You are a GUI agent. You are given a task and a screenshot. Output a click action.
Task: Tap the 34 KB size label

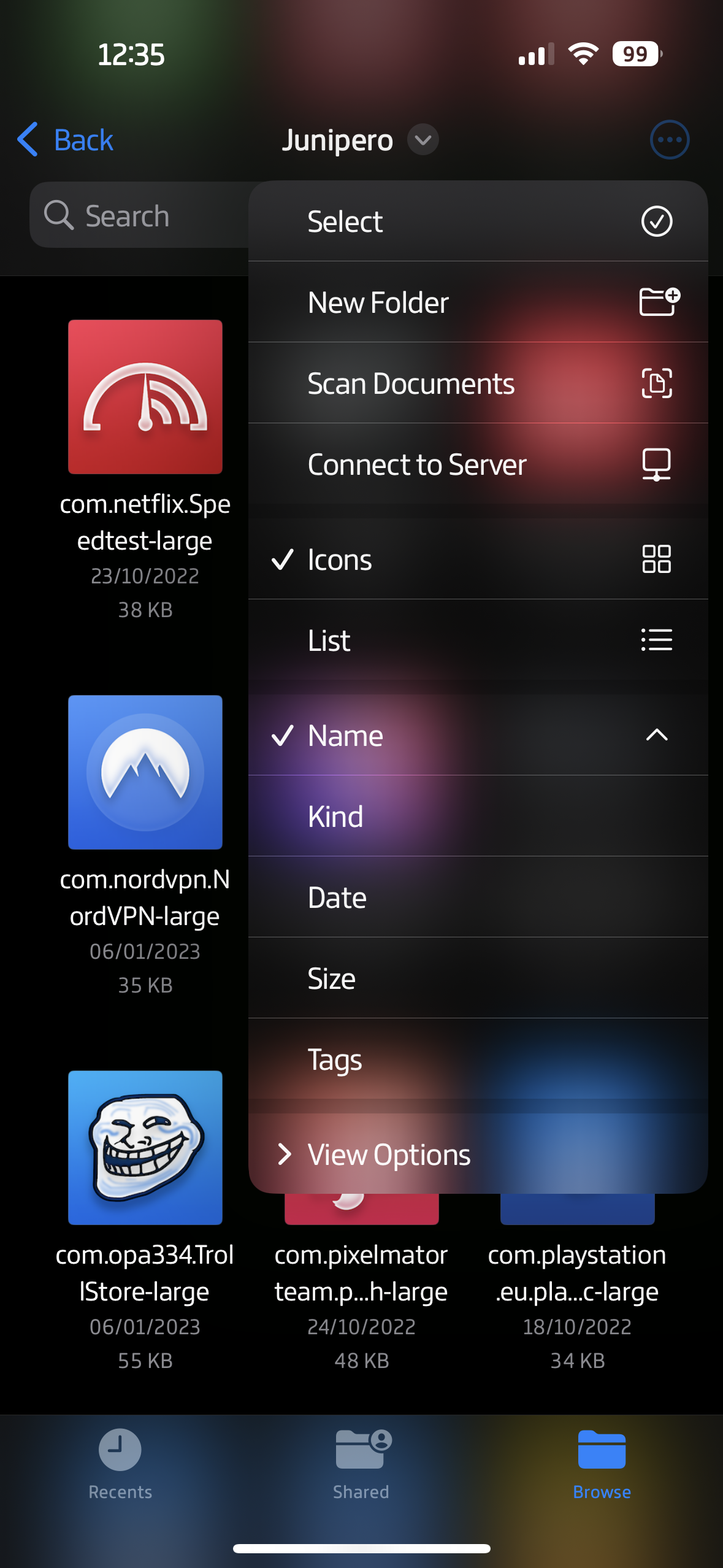click(x=578, y=1361)
